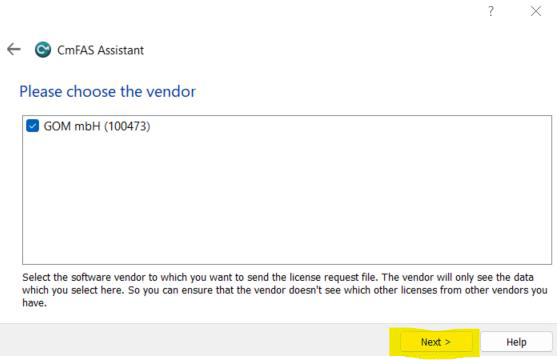Click the gray footer bar beside Next
The width and height of the screenshot is (557, 361).
coord(195,340)
